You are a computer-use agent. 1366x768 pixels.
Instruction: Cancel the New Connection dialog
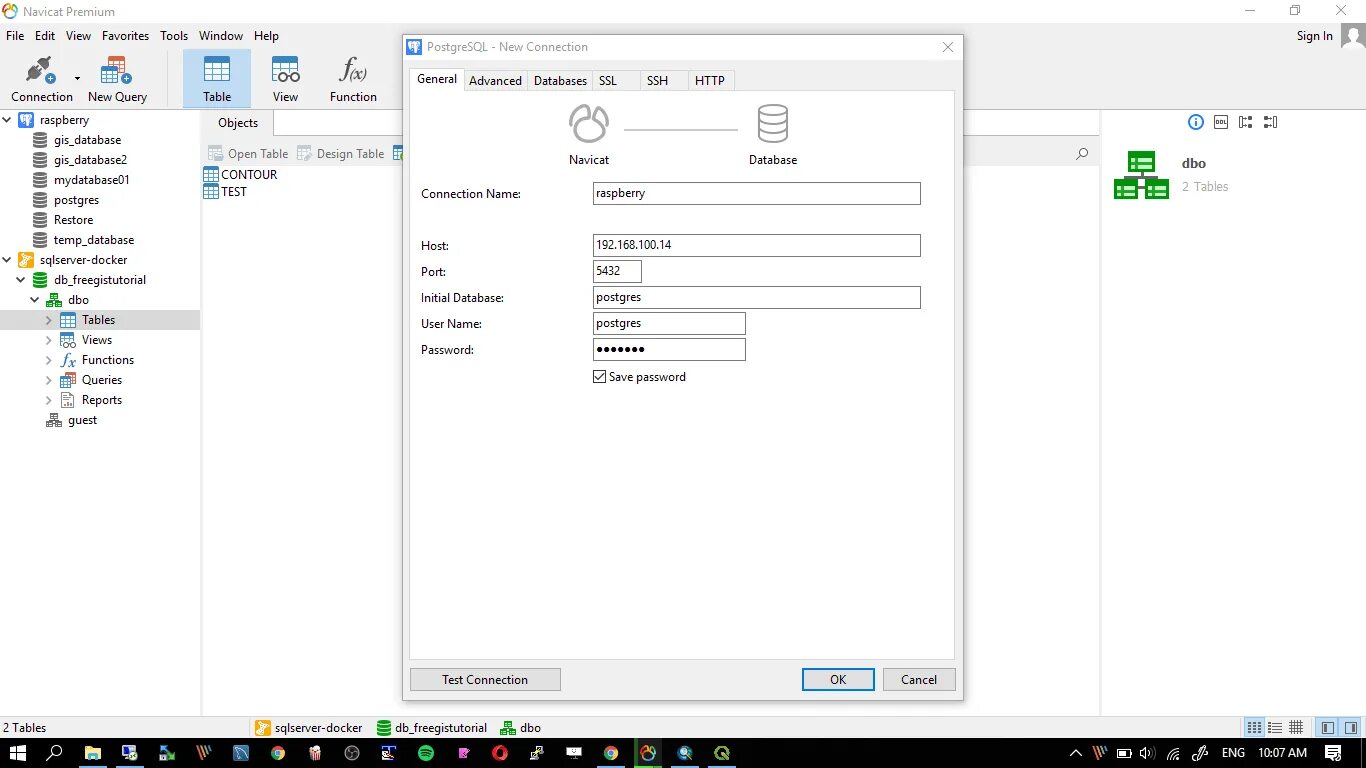(x=918, y=679)
